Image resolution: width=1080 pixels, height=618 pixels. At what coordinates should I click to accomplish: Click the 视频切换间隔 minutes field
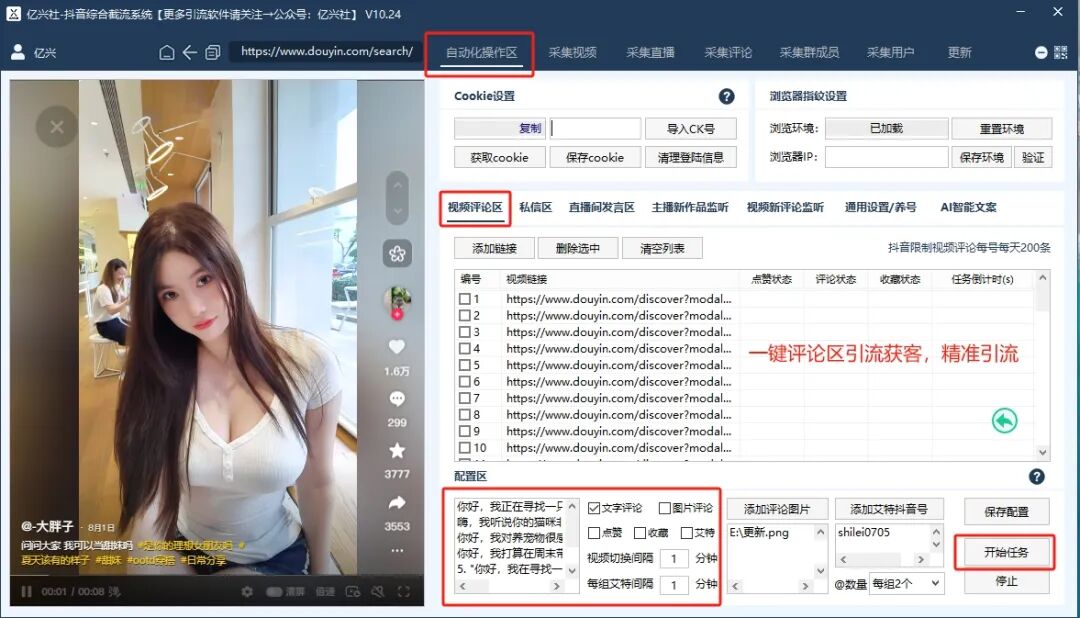(674, 559)
